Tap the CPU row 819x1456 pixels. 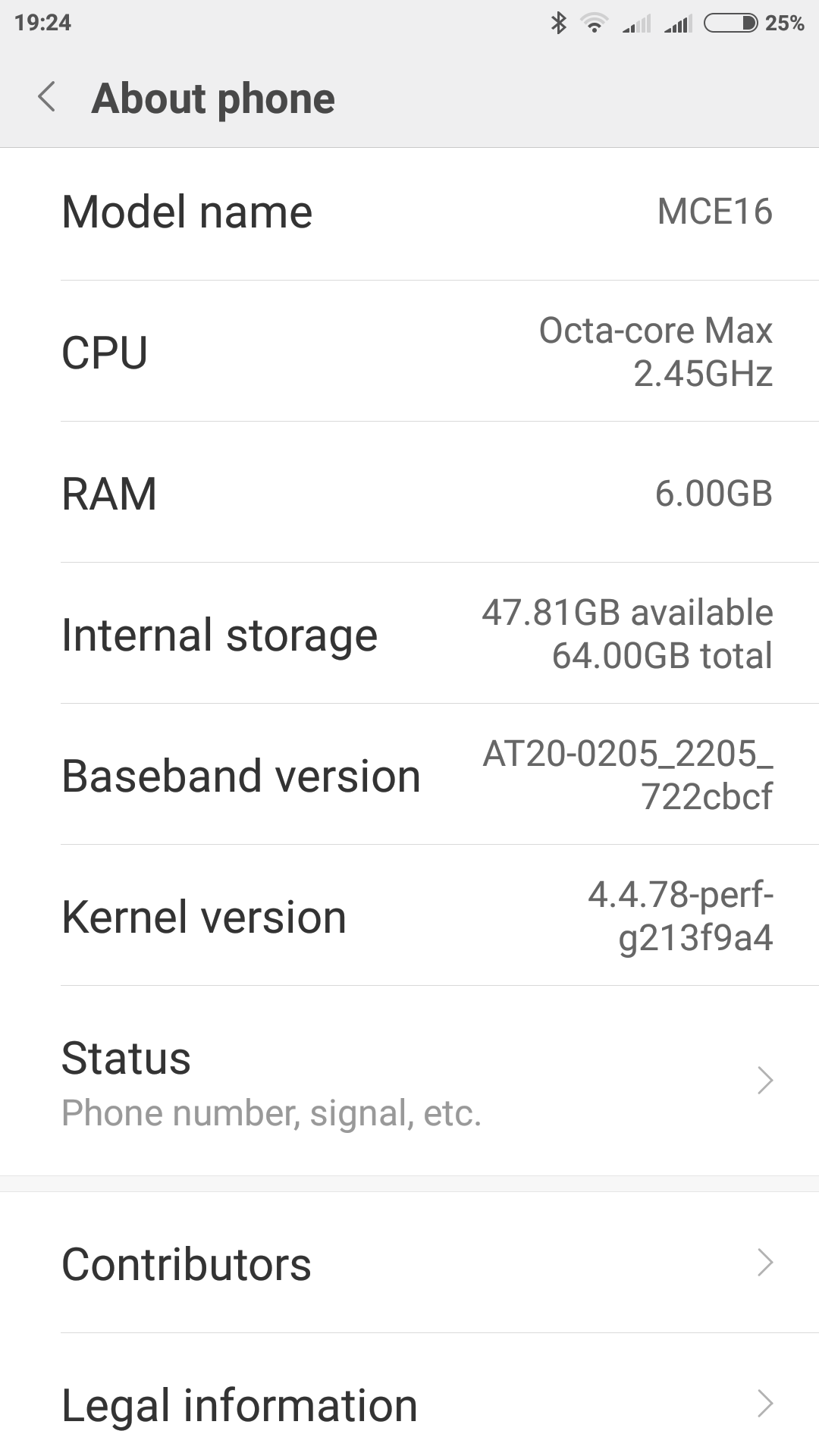pyautogui.click(x=409, y=353)
